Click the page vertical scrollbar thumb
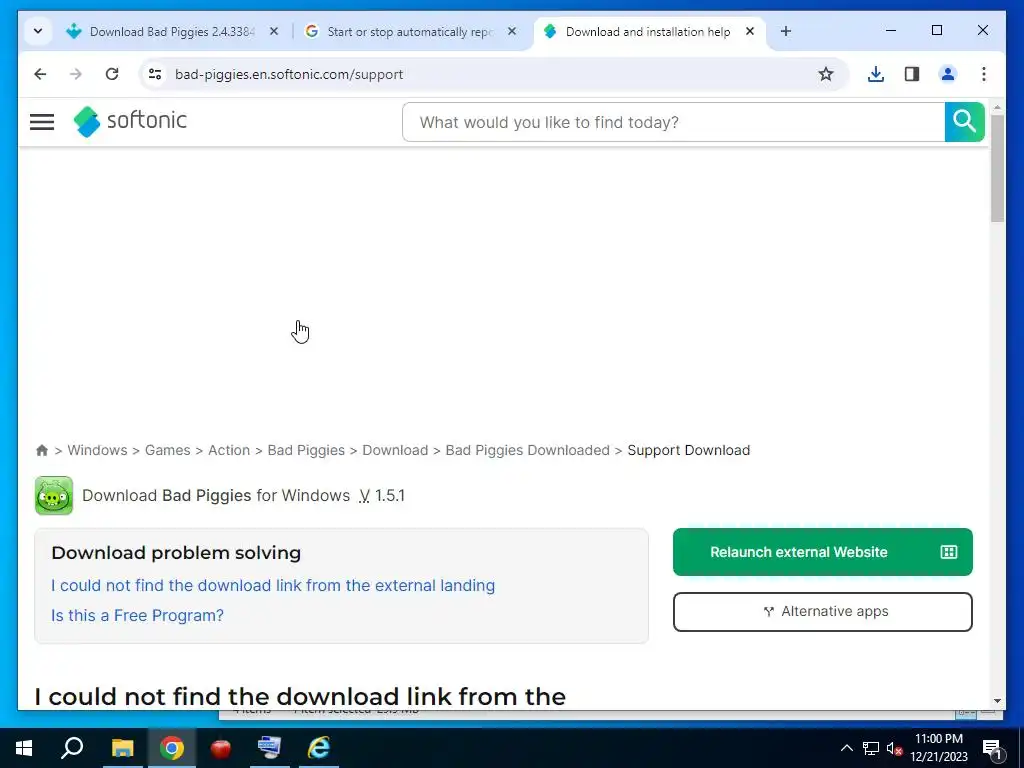 click(997, 168)
